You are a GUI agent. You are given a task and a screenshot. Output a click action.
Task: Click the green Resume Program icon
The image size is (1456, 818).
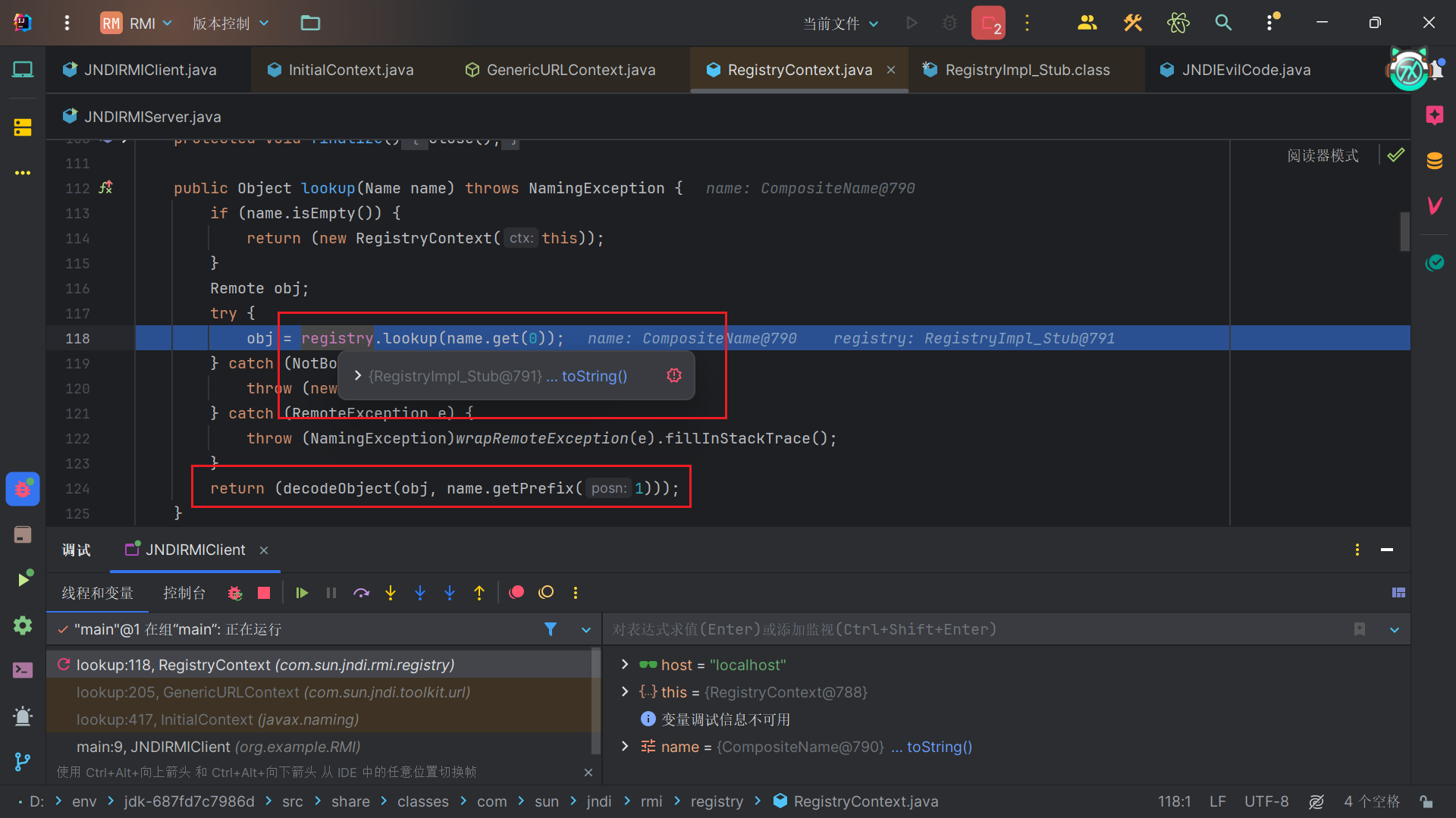(302, 593)
